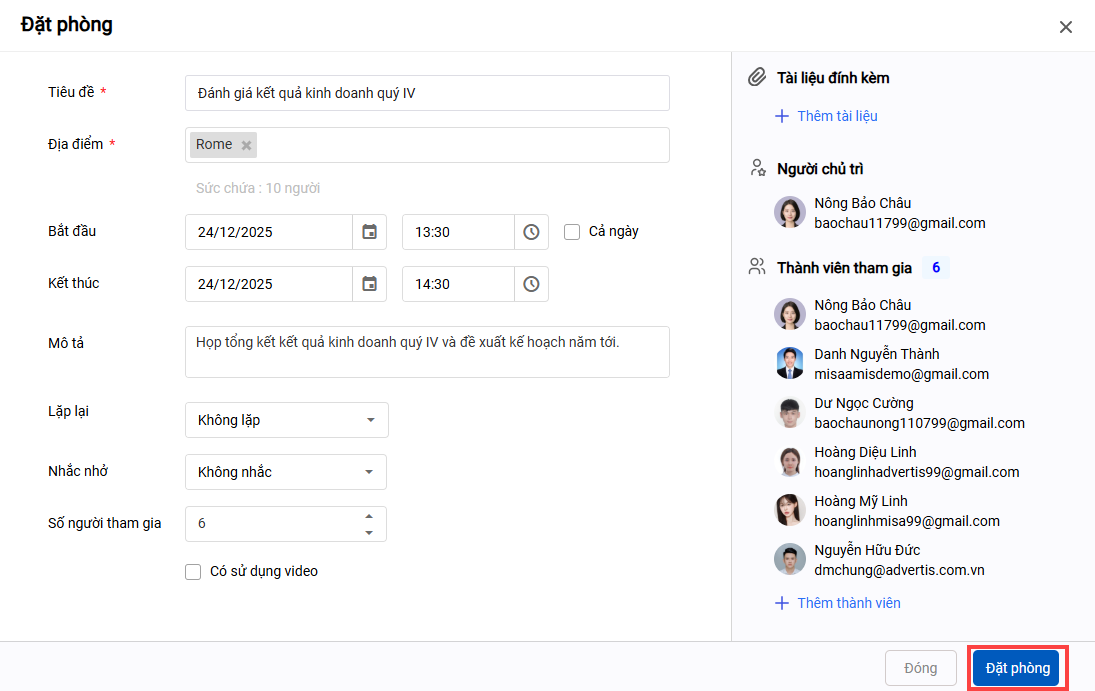This screenshot has height=691, width=1095.
Task: Open the end time clock picker
Action: tap(531, 284)
